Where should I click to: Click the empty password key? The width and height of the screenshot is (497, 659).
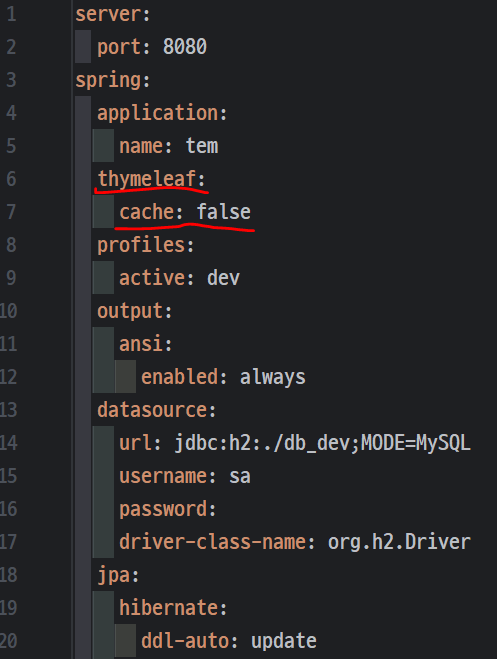point(163,509)
